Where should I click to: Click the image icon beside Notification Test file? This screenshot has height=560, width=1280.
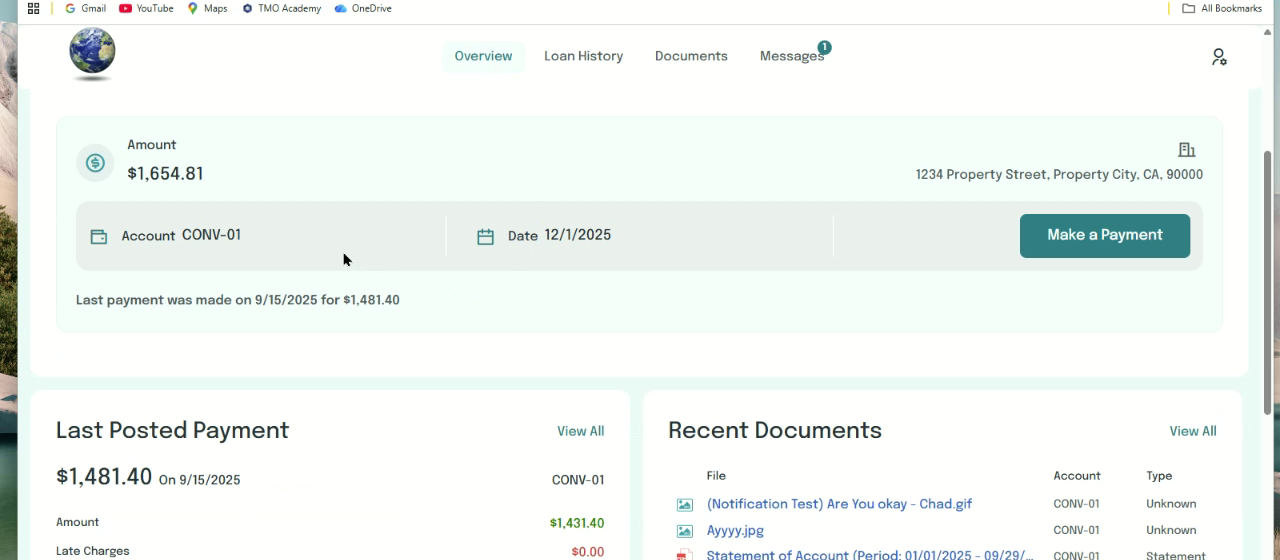(x=684, y=505)
